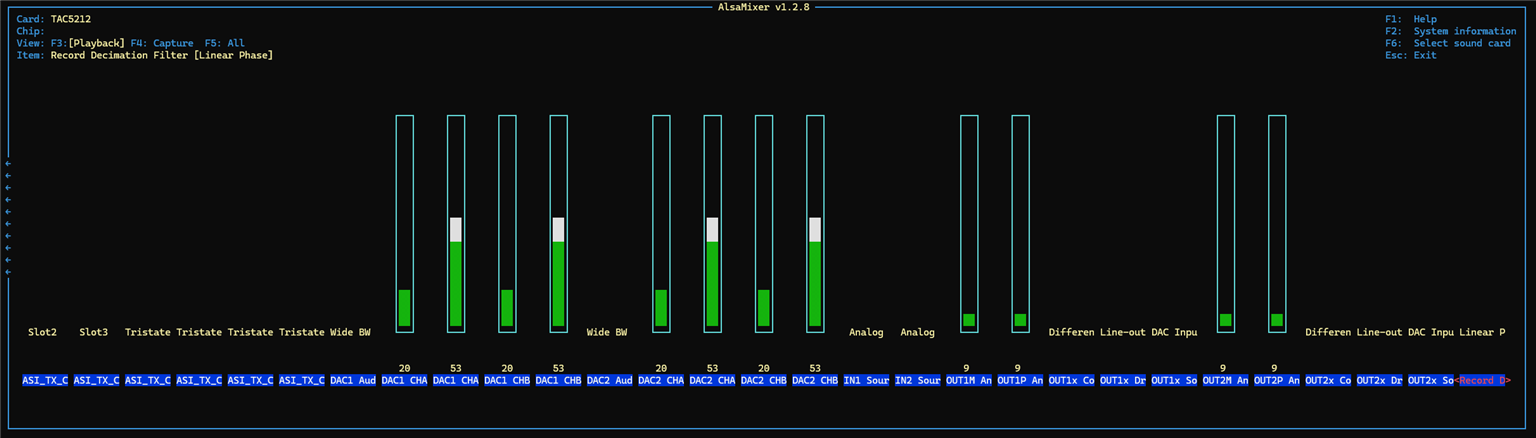Select the OUT1x Dr control label
Image resolution: width=1536 pixels, height=438 pixels.
(1122, 380)
